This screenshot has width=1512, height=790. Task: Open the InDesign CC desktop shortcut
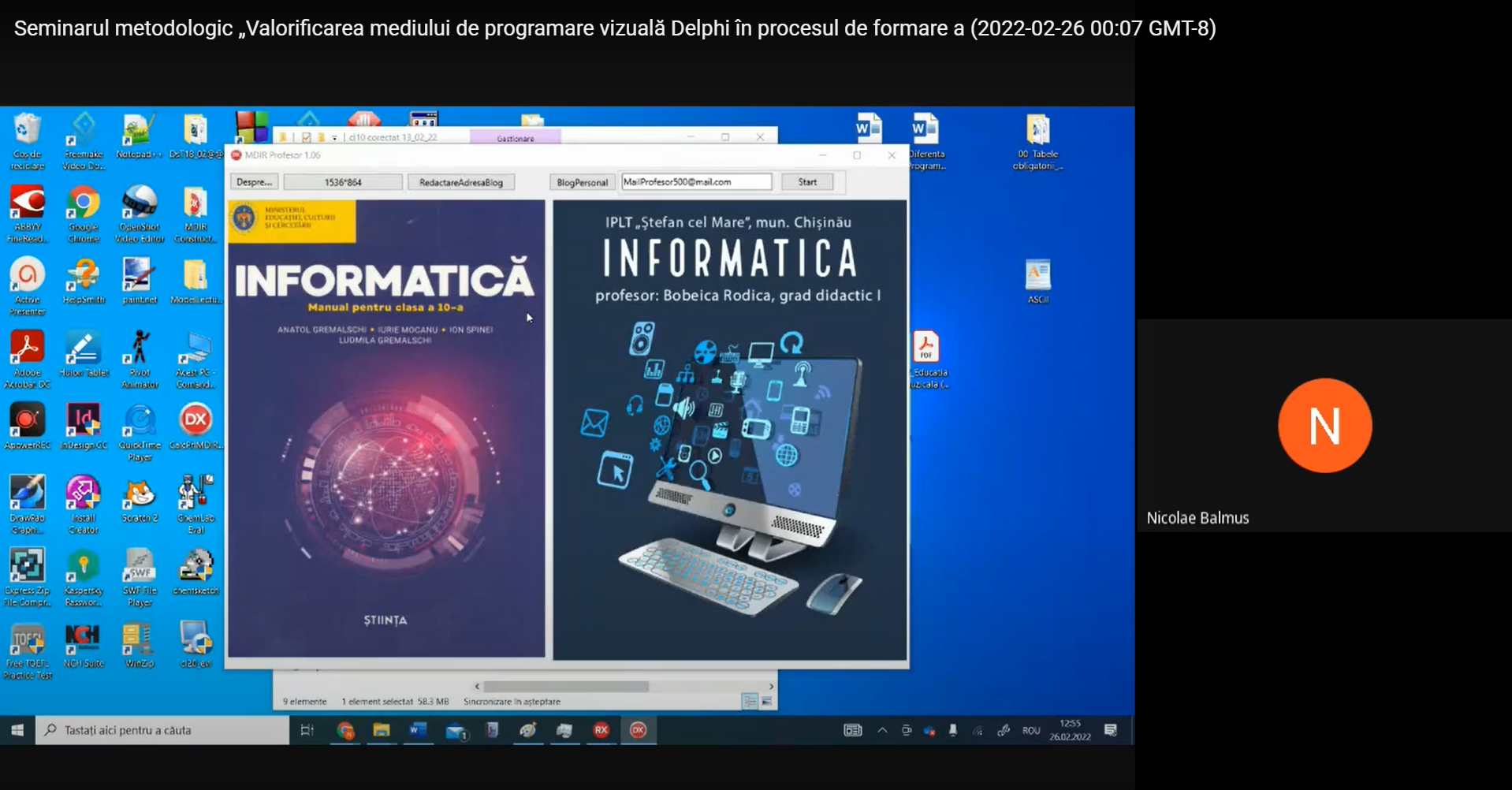click(83, 423)
